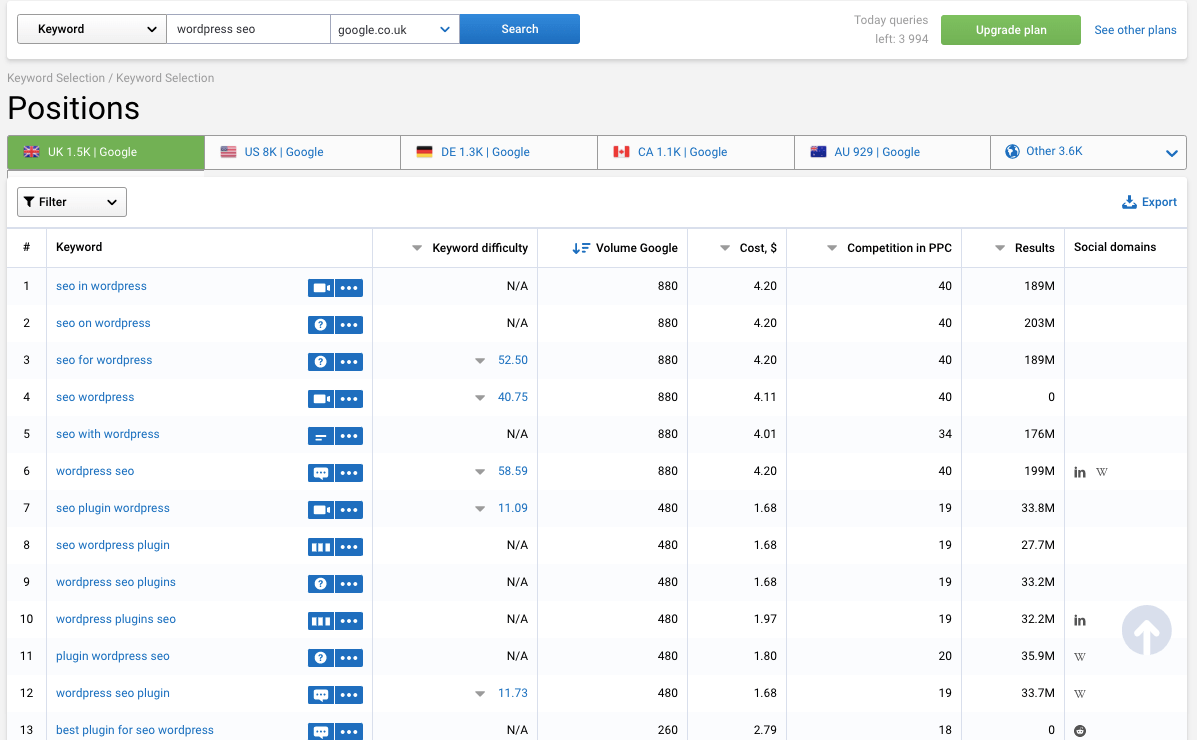Open the 'best plugin for seo wordpress' keyword link

coord(134,730)
